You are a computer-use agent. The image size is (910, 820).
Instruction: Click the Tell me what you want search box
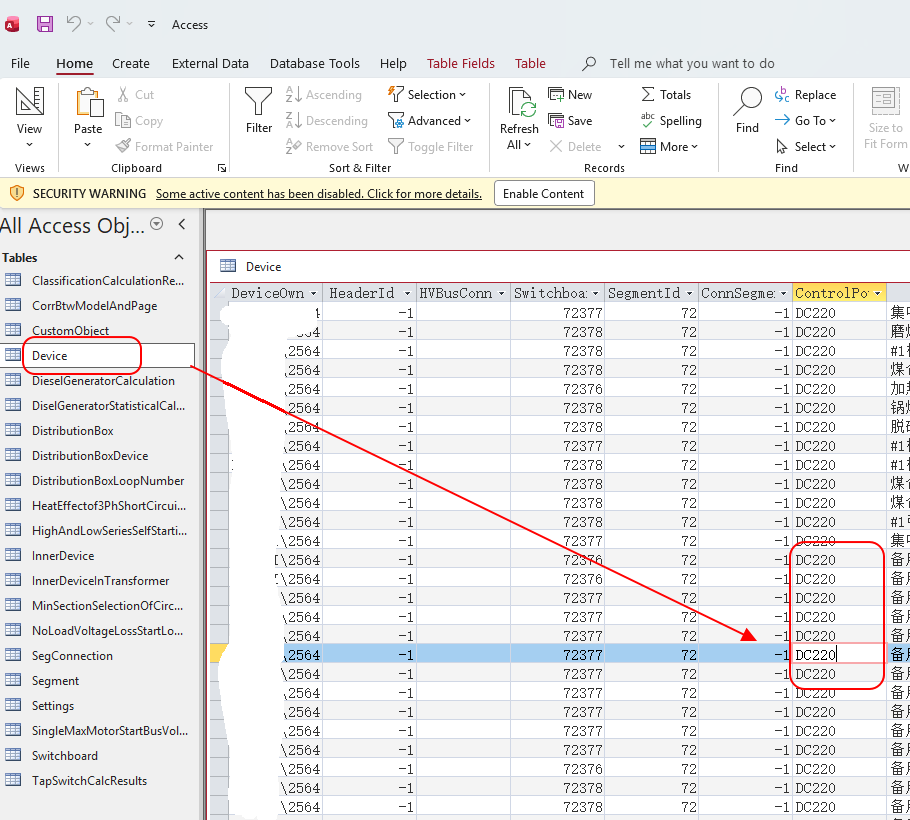(x=692, y=63)
